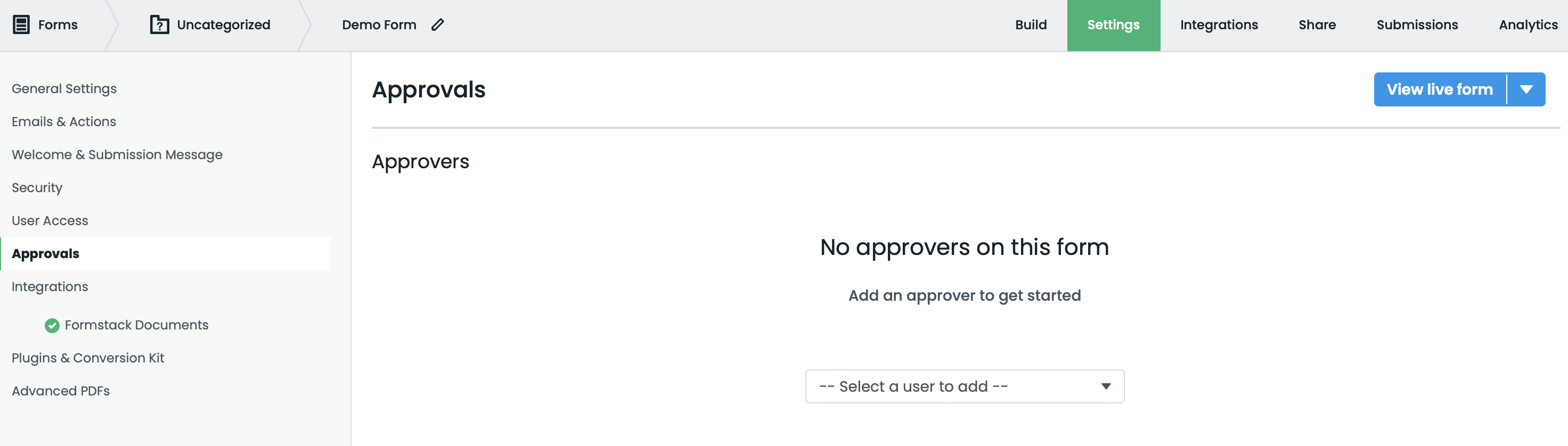The width and height of the screenshot is (1568, 446).
Task: Go to the Share tab
Action: tap(1317, 25)
